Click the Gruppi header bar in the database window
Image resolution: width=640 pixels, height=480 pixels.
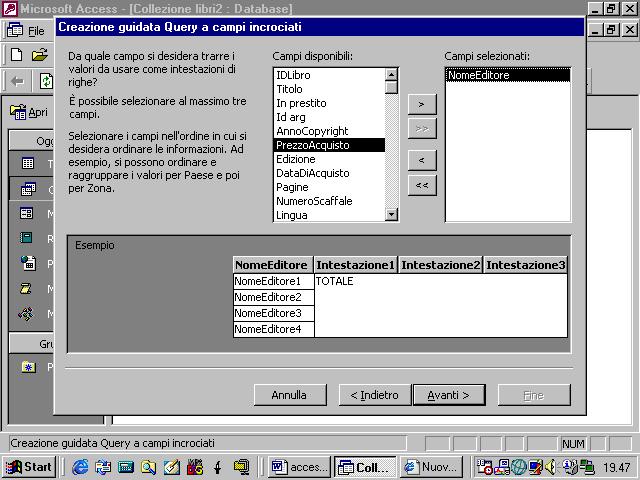(x=31, y=344)
